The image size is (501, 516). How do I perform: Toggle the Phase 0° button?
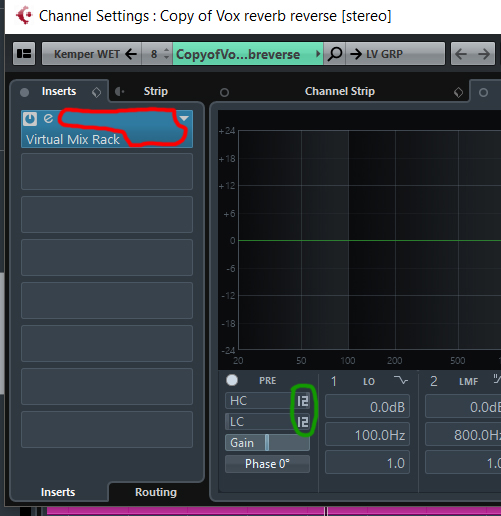point(267,464)
